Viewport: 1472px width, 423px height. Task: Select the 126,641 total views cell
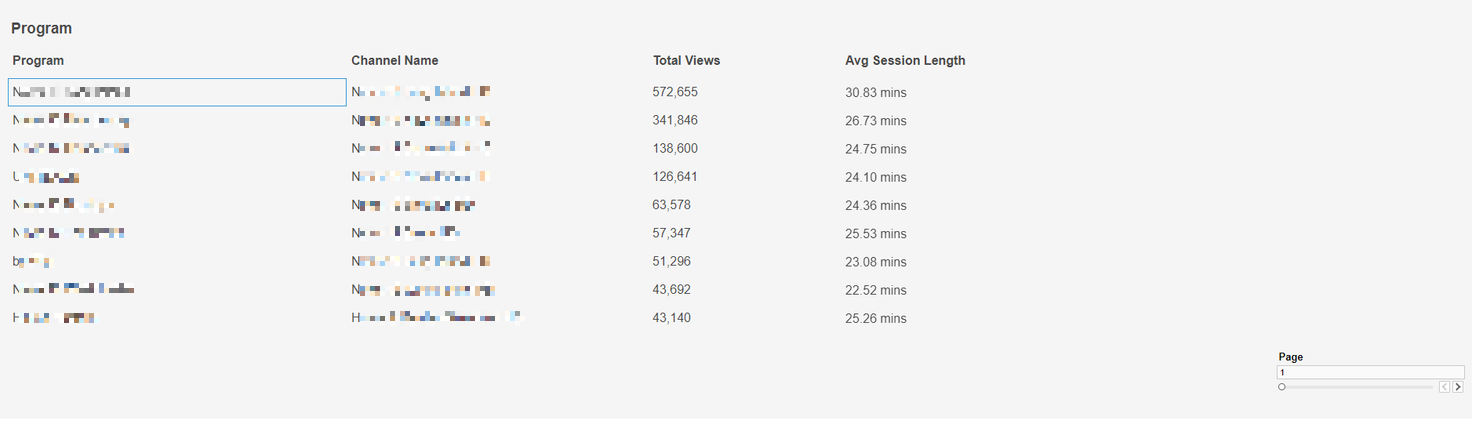point(675,177)
